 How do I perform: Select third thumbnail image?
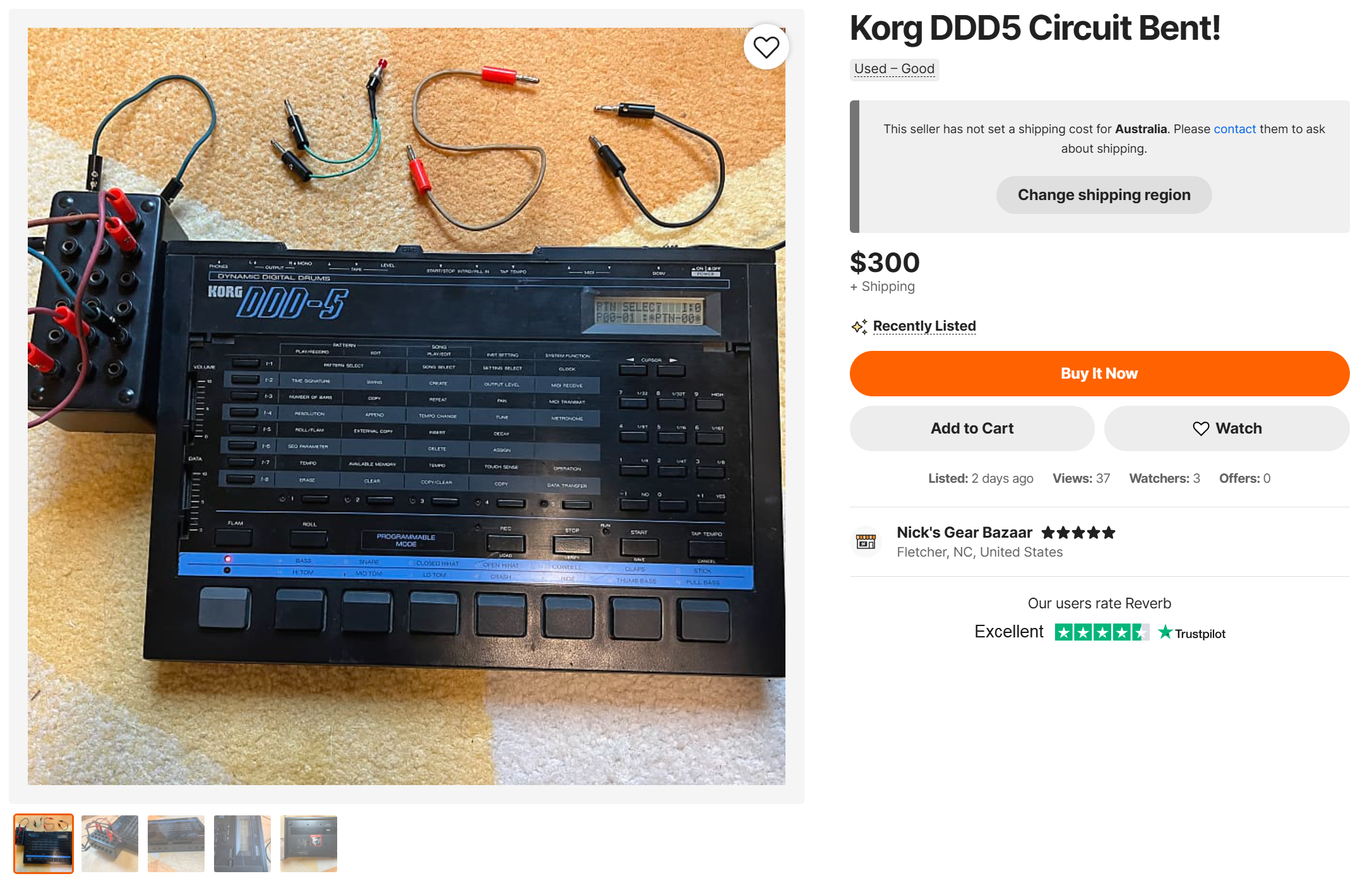pyautogui.click(x=176, y=844)
